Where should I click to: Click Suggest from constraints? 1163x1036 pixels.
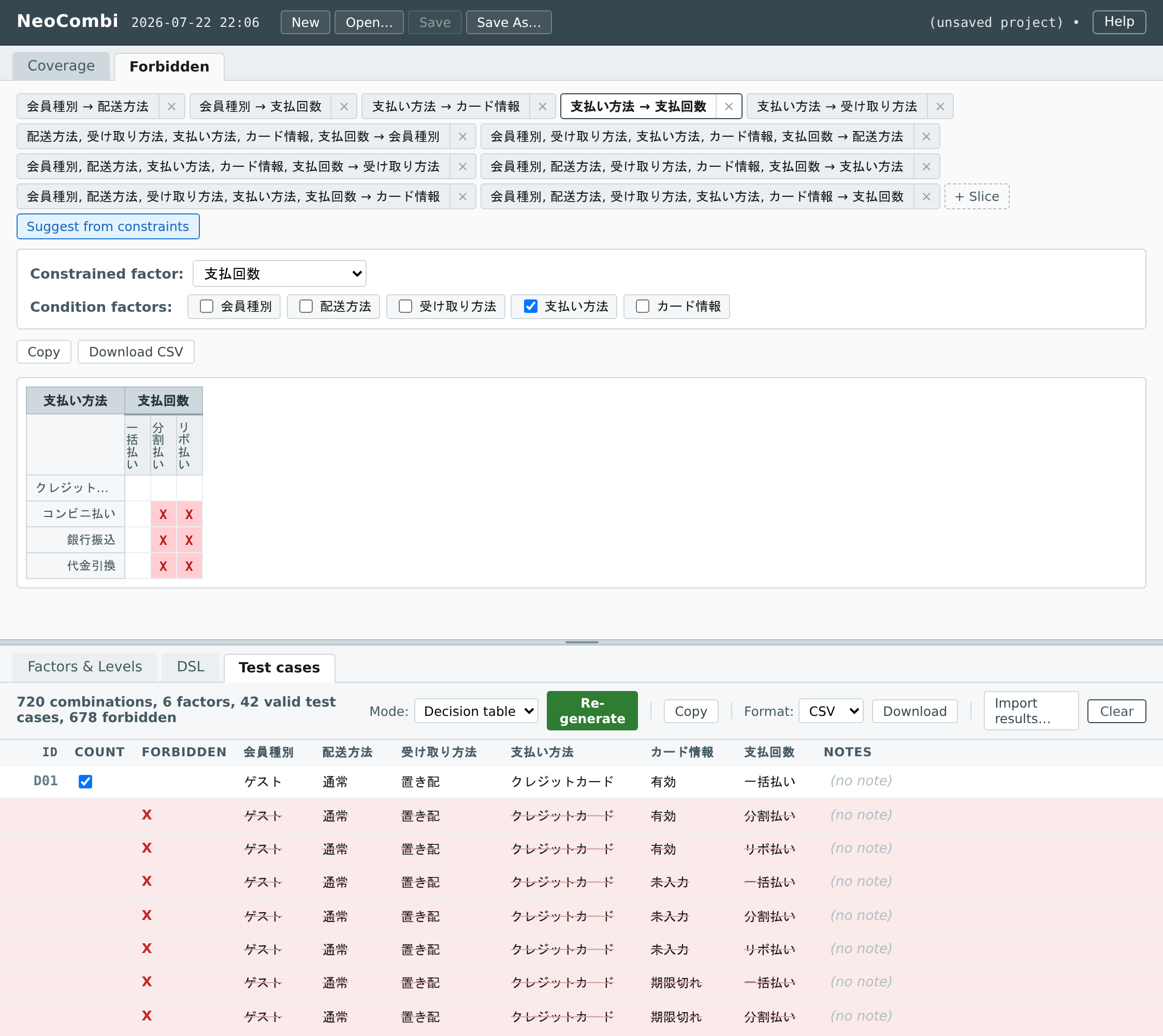tap(108, 226)
